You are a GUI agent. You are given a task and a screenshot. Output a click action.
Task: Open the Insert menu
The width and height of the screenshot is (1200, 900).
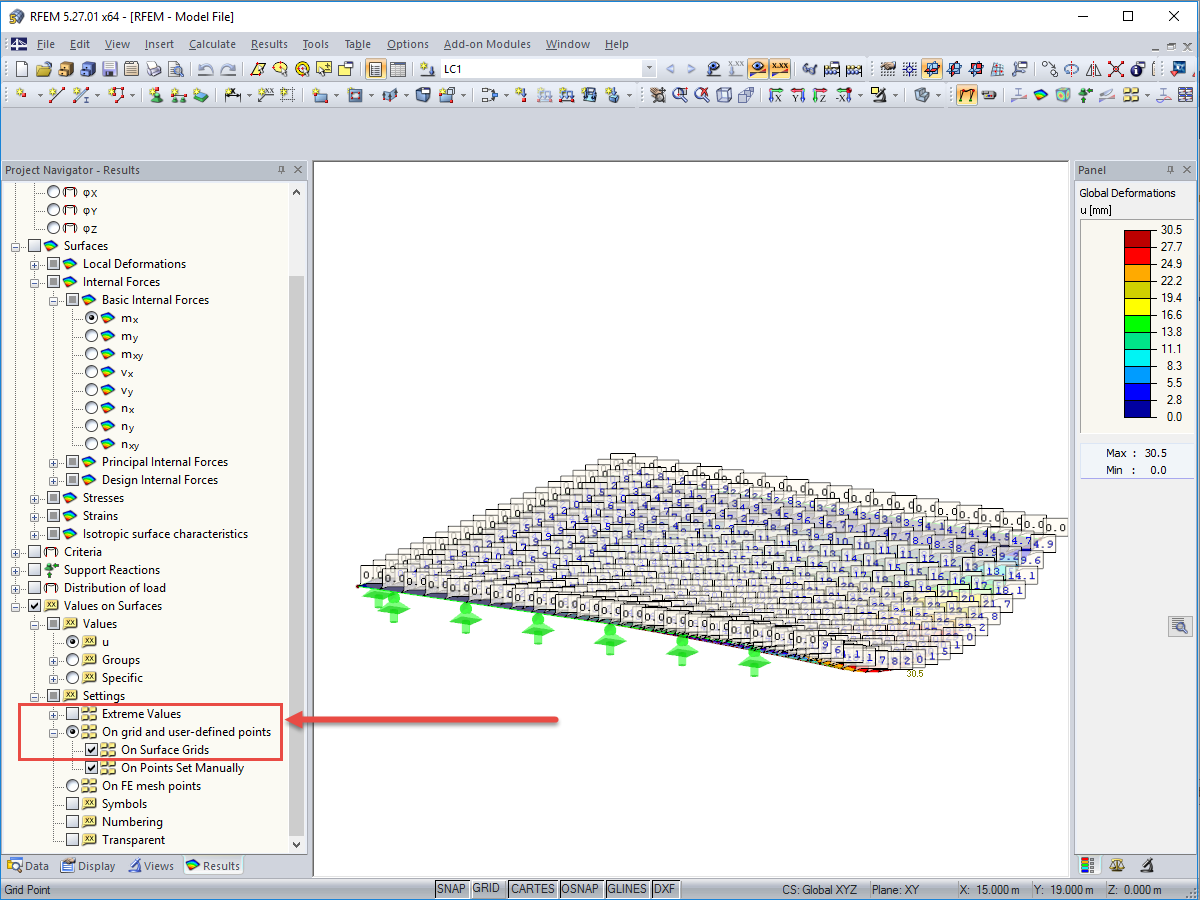tap(159, 44)
